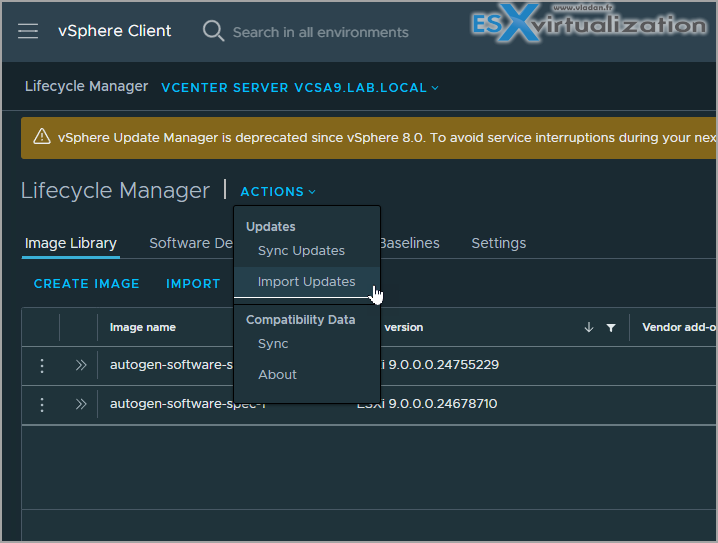Open the three-dot menu for the 9.0.0.0.24755229 row
718x543 pixels.
(x=42, y=365)
